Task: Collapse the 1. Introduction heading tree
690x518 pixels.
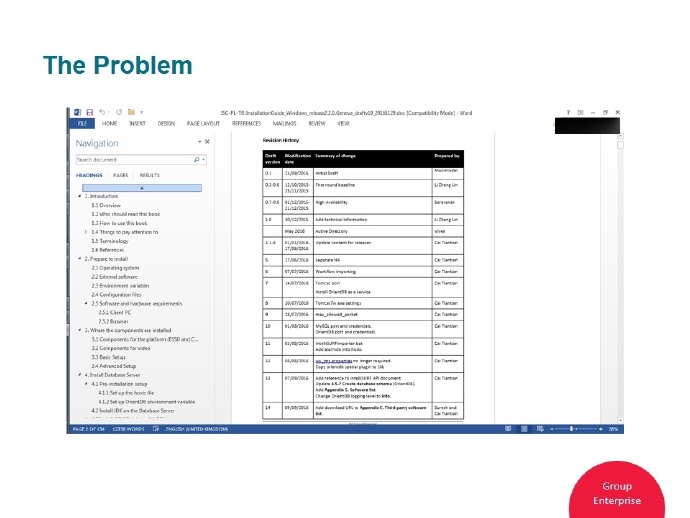Action: click(79, 196)
